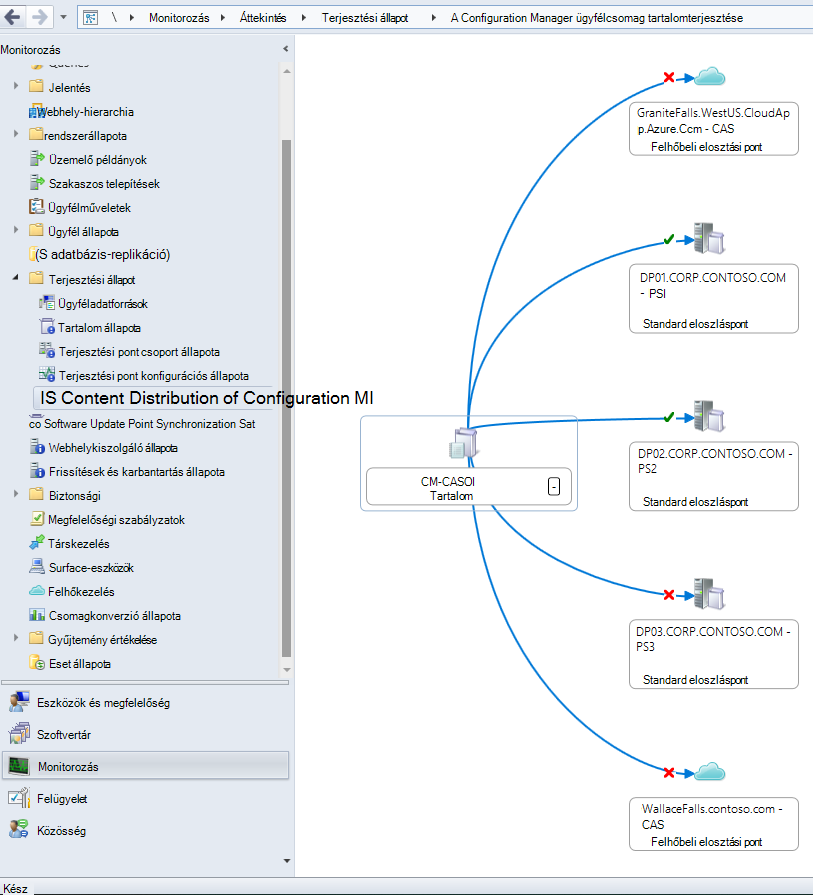Click red X failure status for DP03
813x895 pixels.
click(x=669, y=595)
